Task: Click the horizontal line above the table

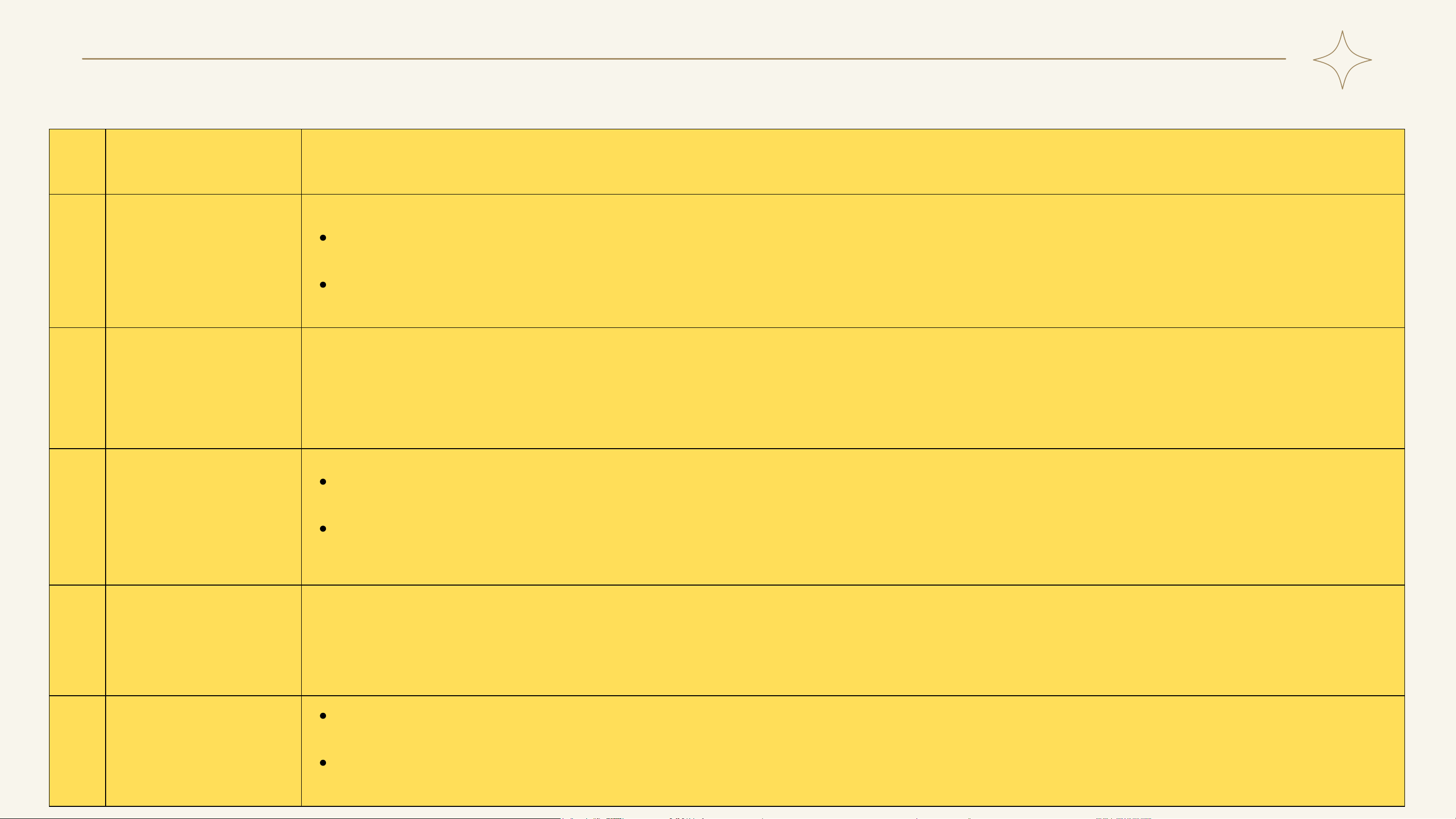Action: 684,59
